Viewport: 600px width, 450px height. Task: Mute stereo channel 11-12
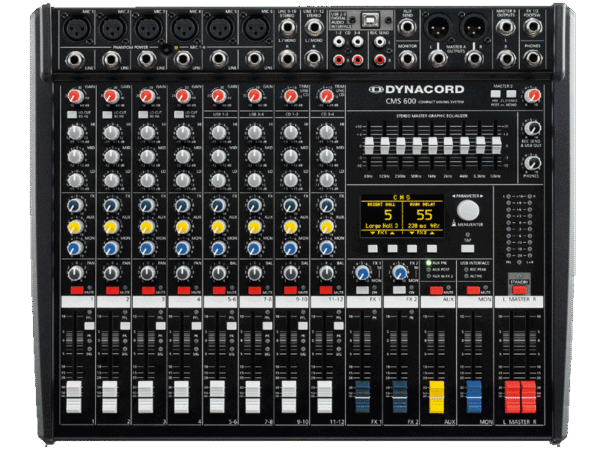click(x=326, y=290)
